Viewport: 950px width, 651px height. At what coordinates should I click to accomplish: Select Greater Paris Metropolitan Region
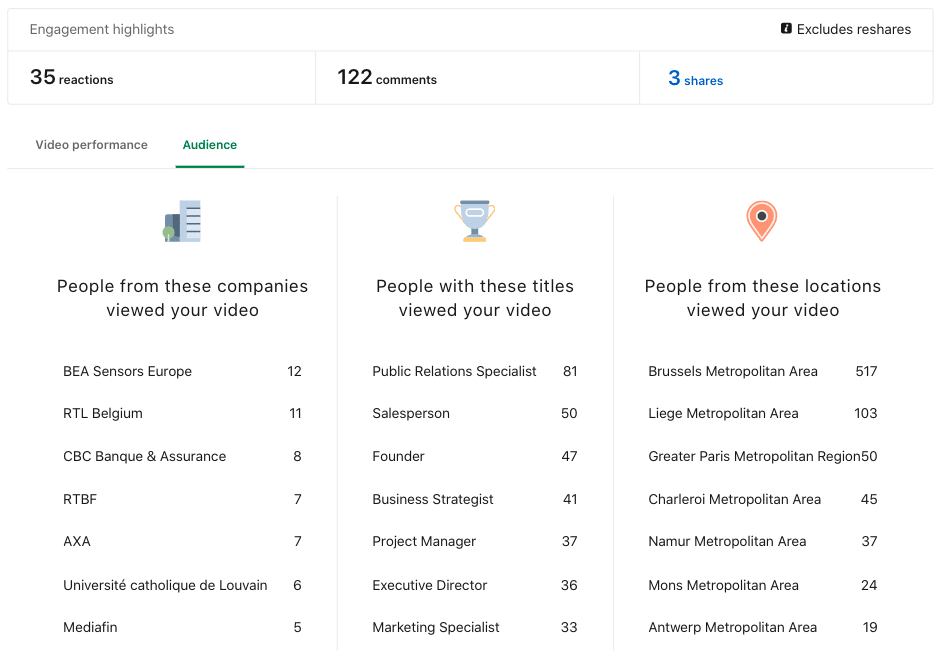754,456
